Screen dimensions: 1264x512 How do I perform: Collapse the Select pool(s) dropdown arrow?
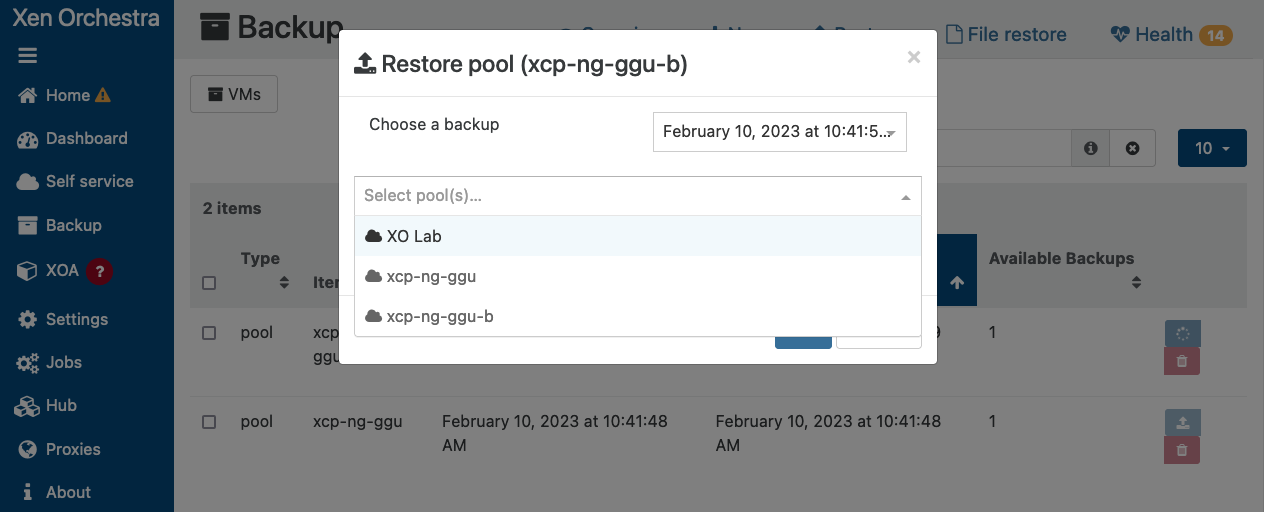(906, 197)
